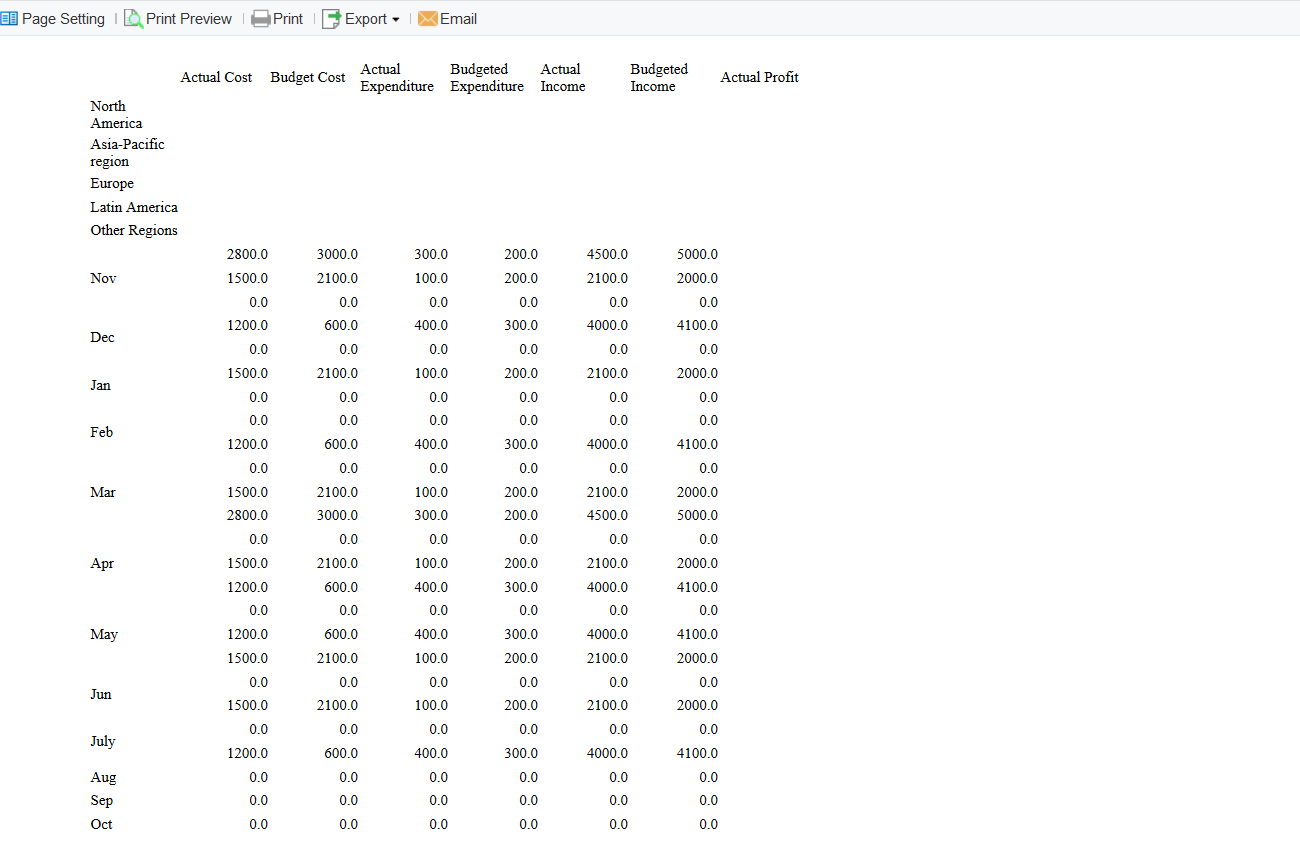Expand the Export dropdown arrow
The height and width of the screenshot is (865, 1300).
pos(396,19)
